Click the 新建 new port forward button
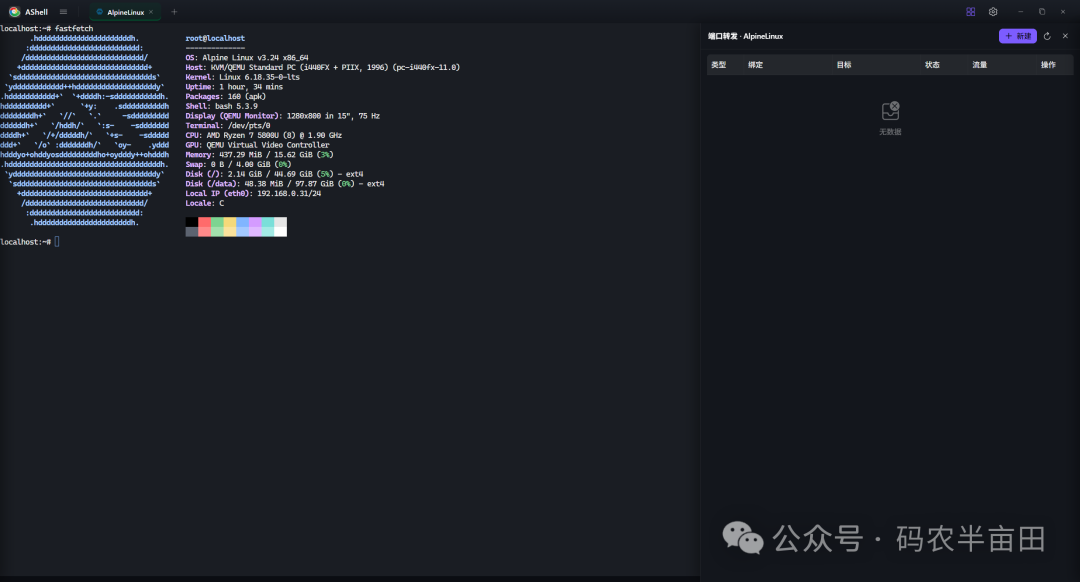The width and height of the screenshot is (1080, 582). [1017, 36]
